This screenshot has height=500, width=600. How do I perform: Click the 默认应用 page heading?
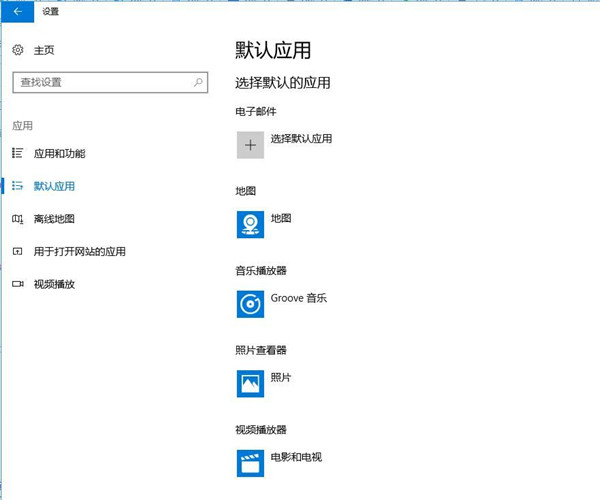pyautogui.click(x=273, y=50)
